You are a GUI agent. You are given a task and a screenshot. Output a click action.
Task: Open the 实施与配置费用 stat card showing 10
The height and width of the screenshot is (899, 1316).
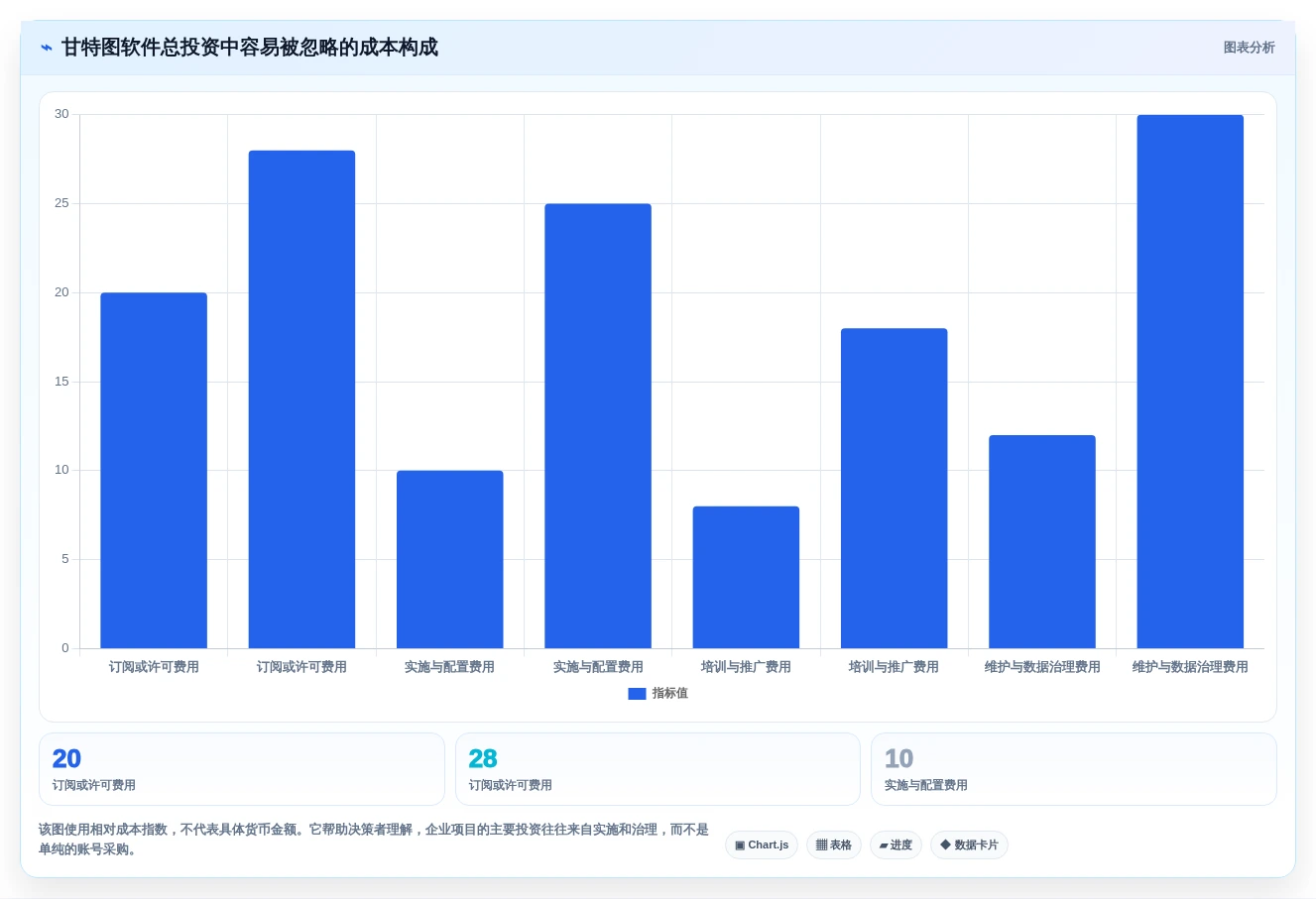(x=1074, y=769)
